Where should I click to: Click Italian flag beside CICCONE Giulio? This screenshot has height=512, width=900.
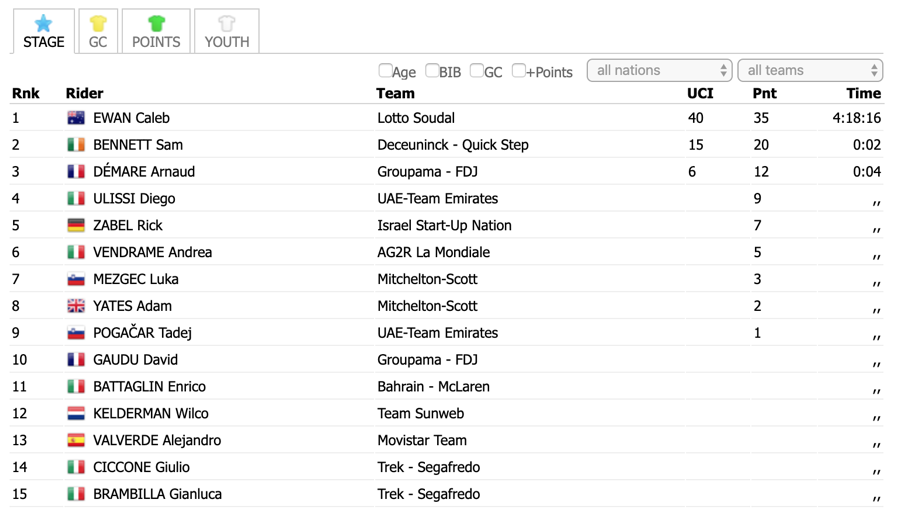click(x=76, y=467)
